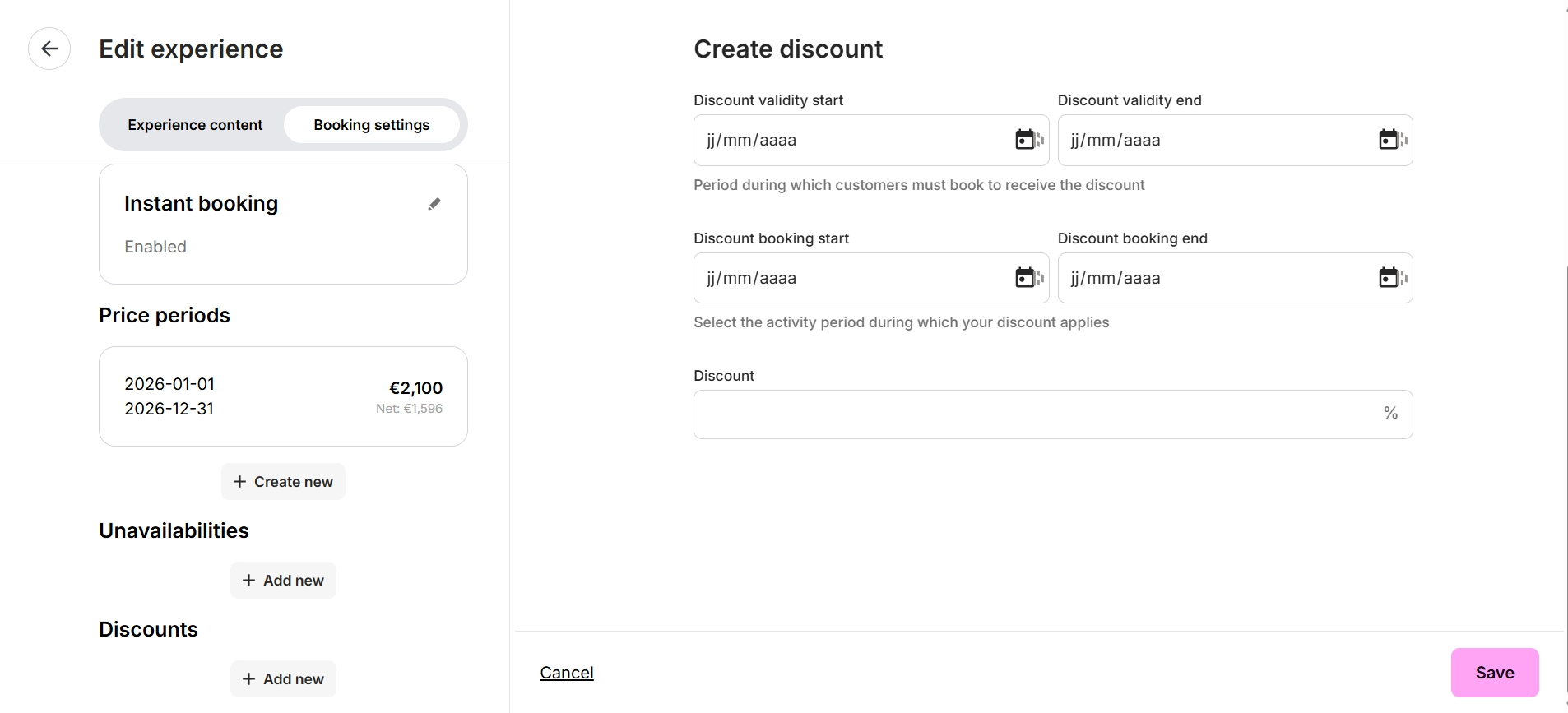The image size is (1568, 713).
Task: Open calendar picker for Discount booking end
Action: pyautogui.click(x=1389, y=278)
